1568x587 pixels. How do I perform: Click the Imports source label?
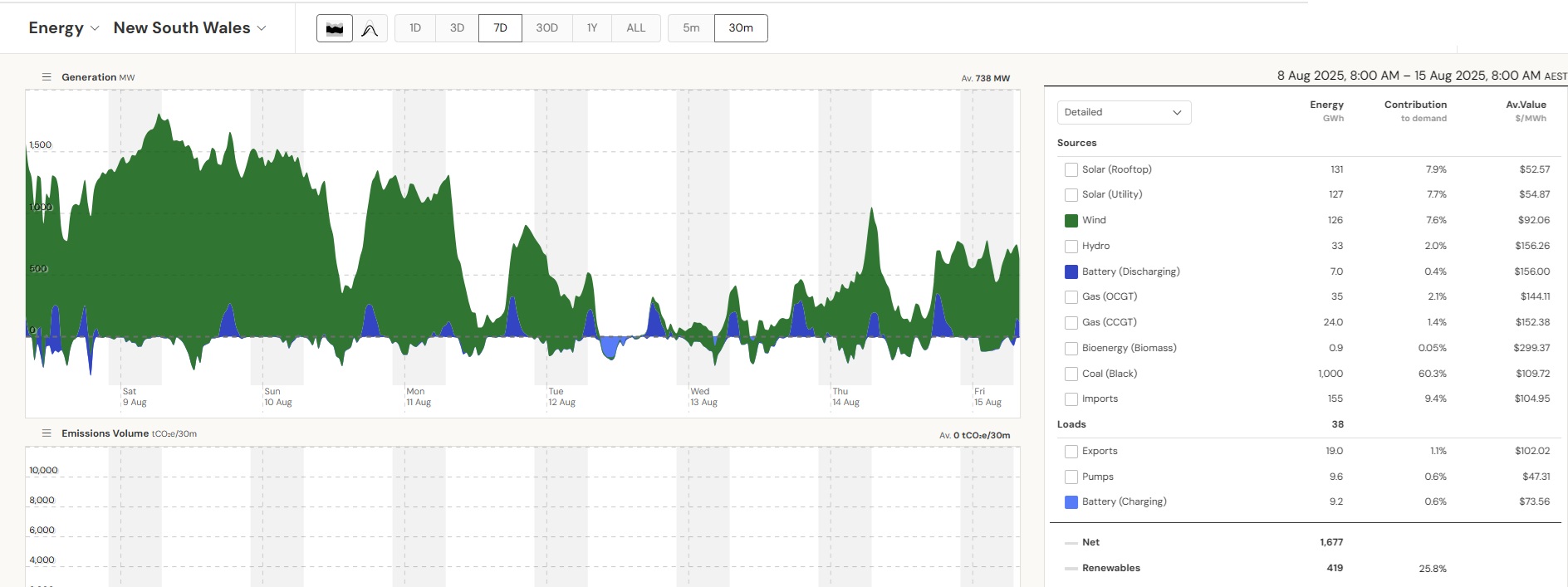point(1100,399)
